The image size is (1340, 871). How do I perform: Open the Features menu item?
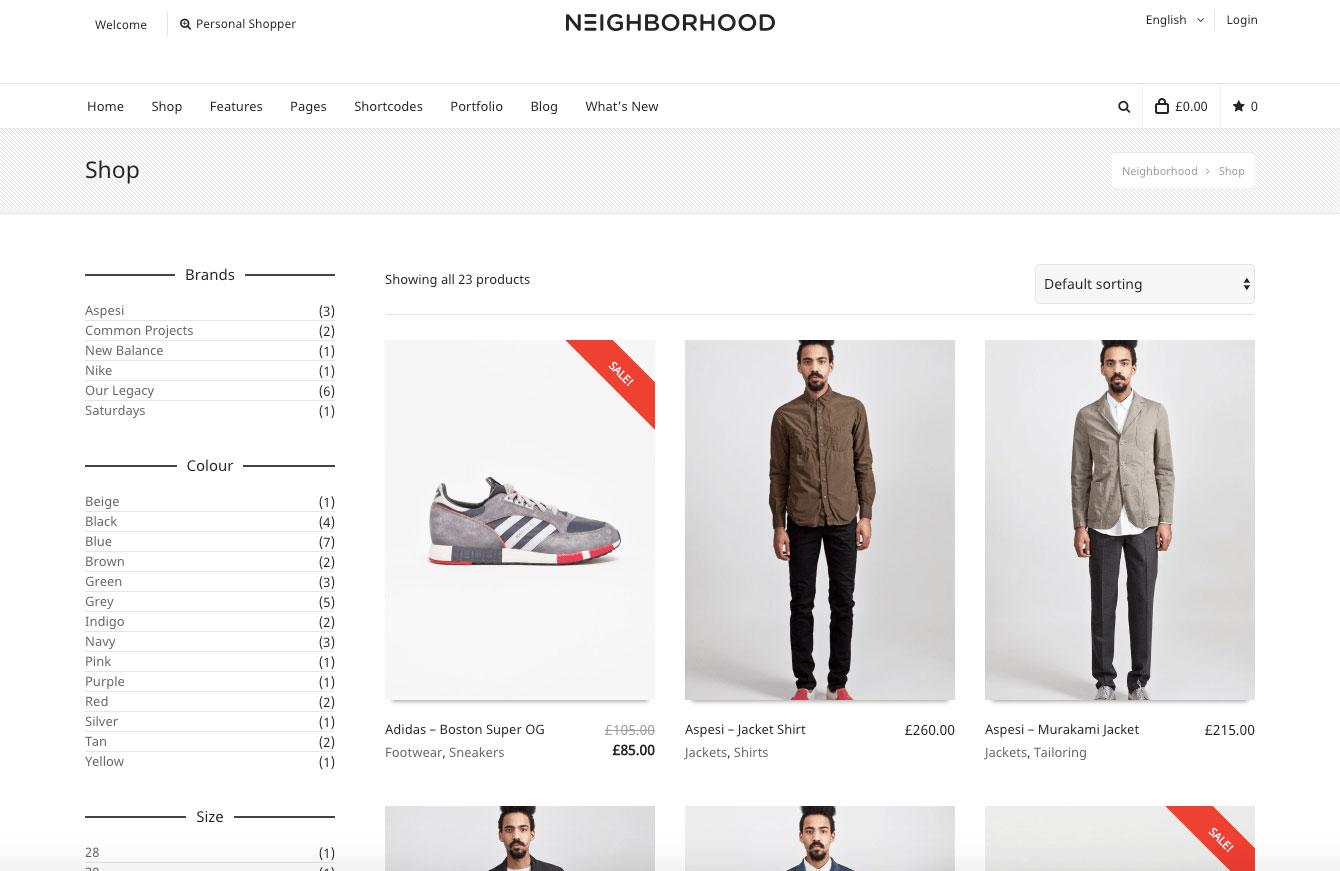(x=236, y=106)
